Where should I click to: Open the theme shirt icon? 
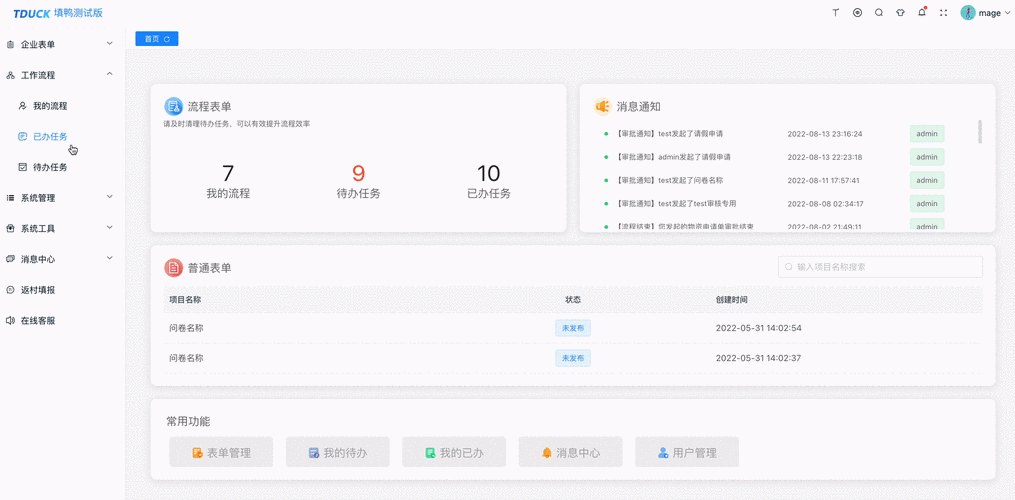[900, 12]
